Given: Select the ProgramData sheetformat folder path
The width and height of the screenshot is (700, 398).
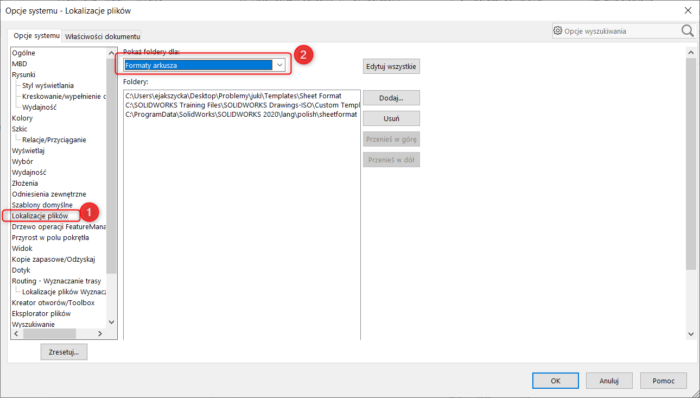Looking at the screenshot, I should pyautogui.click(x=241, y=115).
